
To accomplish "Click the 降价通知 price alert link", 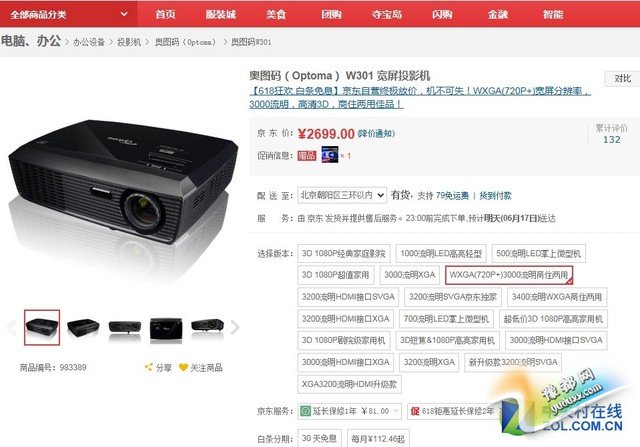I will [x=376, y=133].
